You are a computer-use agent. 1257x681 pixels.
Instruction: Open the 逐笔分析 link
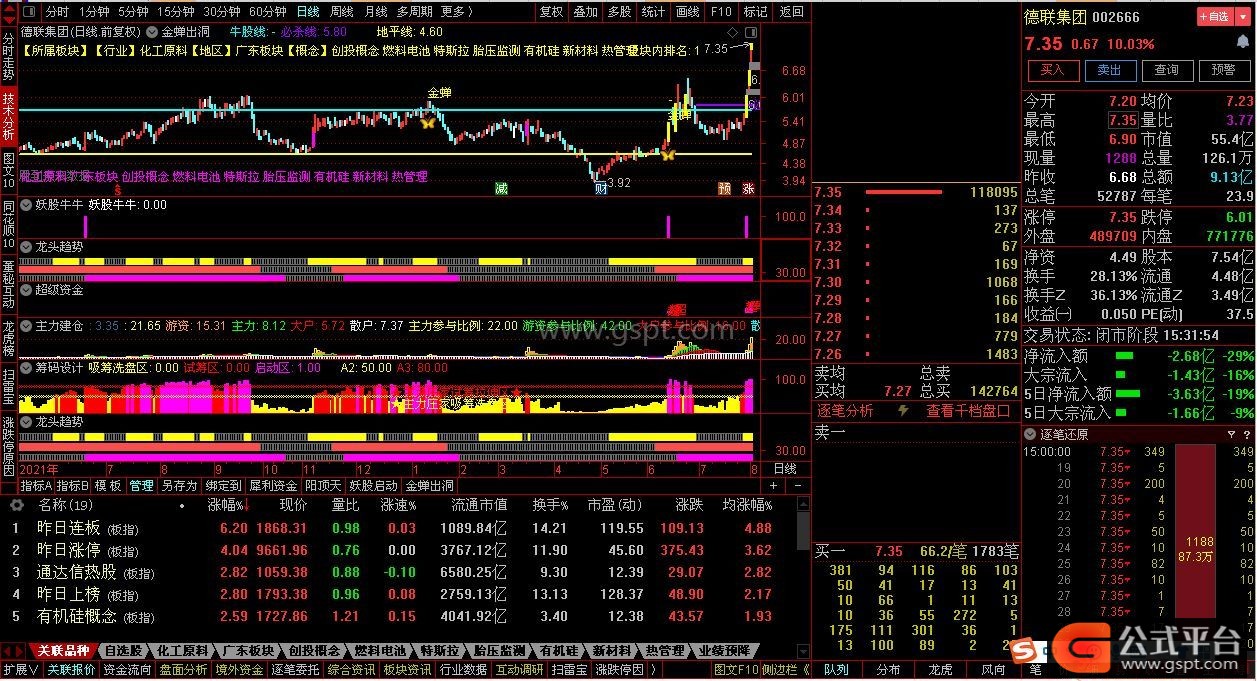(x=846, y=411)
